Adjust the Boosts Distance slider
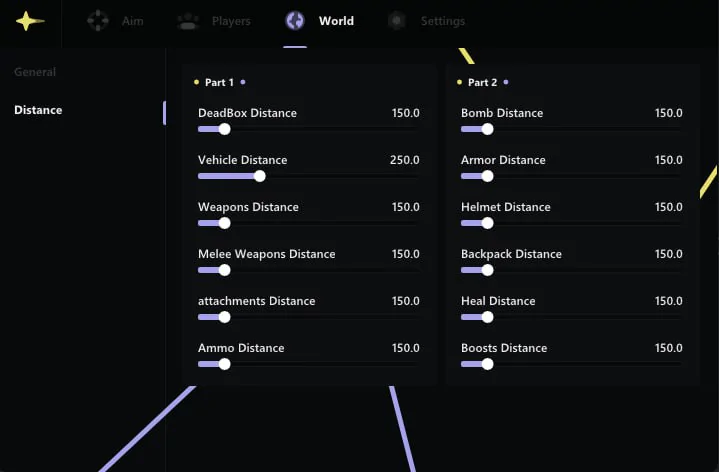Viewport: 719px width, 472px height. pyautogui.click(x=487, y=364)
